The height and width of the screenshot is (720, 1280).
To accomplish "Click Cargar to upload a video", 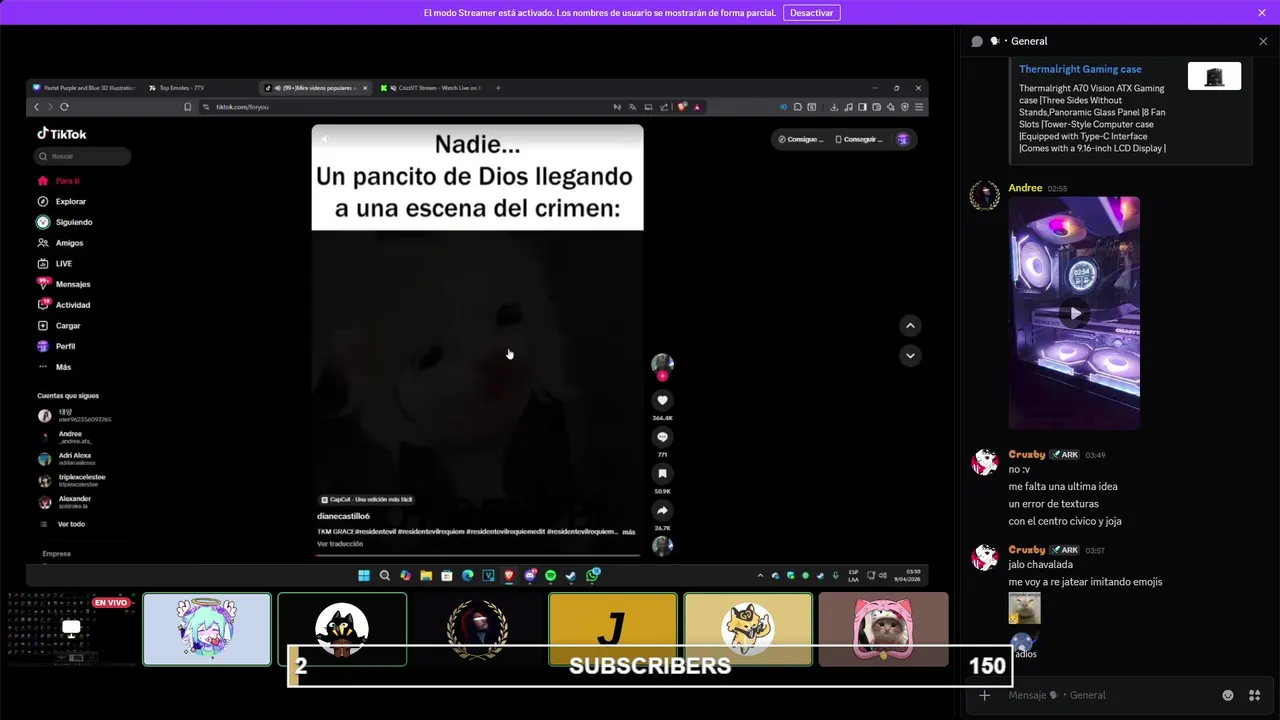I will click(x=59, y=326).
